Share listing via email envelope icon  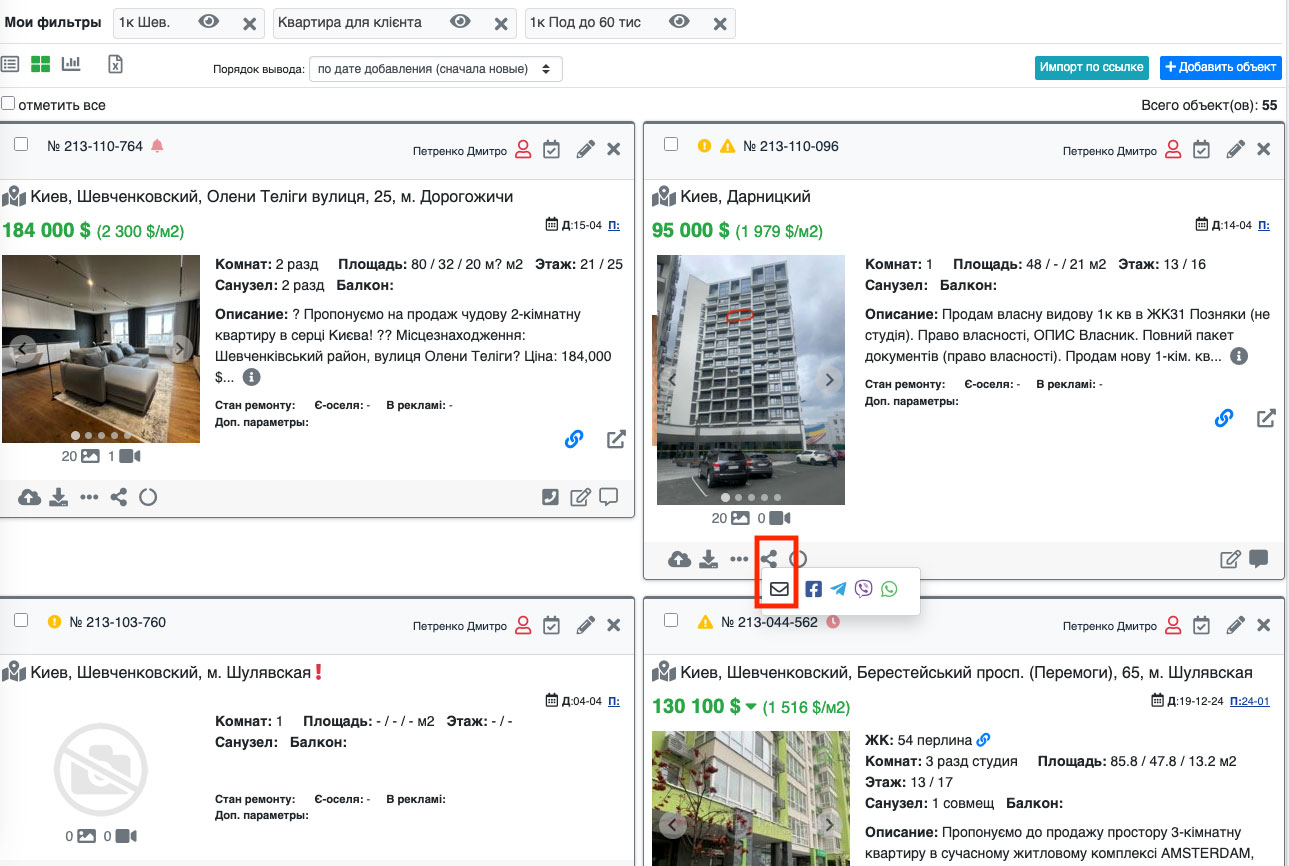pyautogui.click(x=779, y=589)
